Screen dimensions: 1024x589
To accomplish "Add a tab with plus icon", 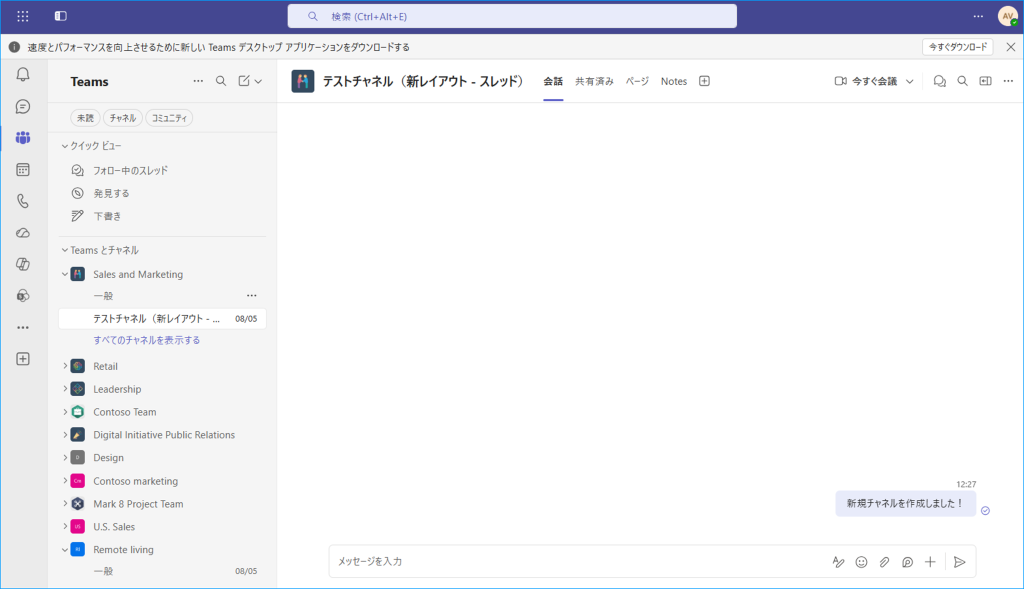I will pyautogui.click(x=704, y=81).
